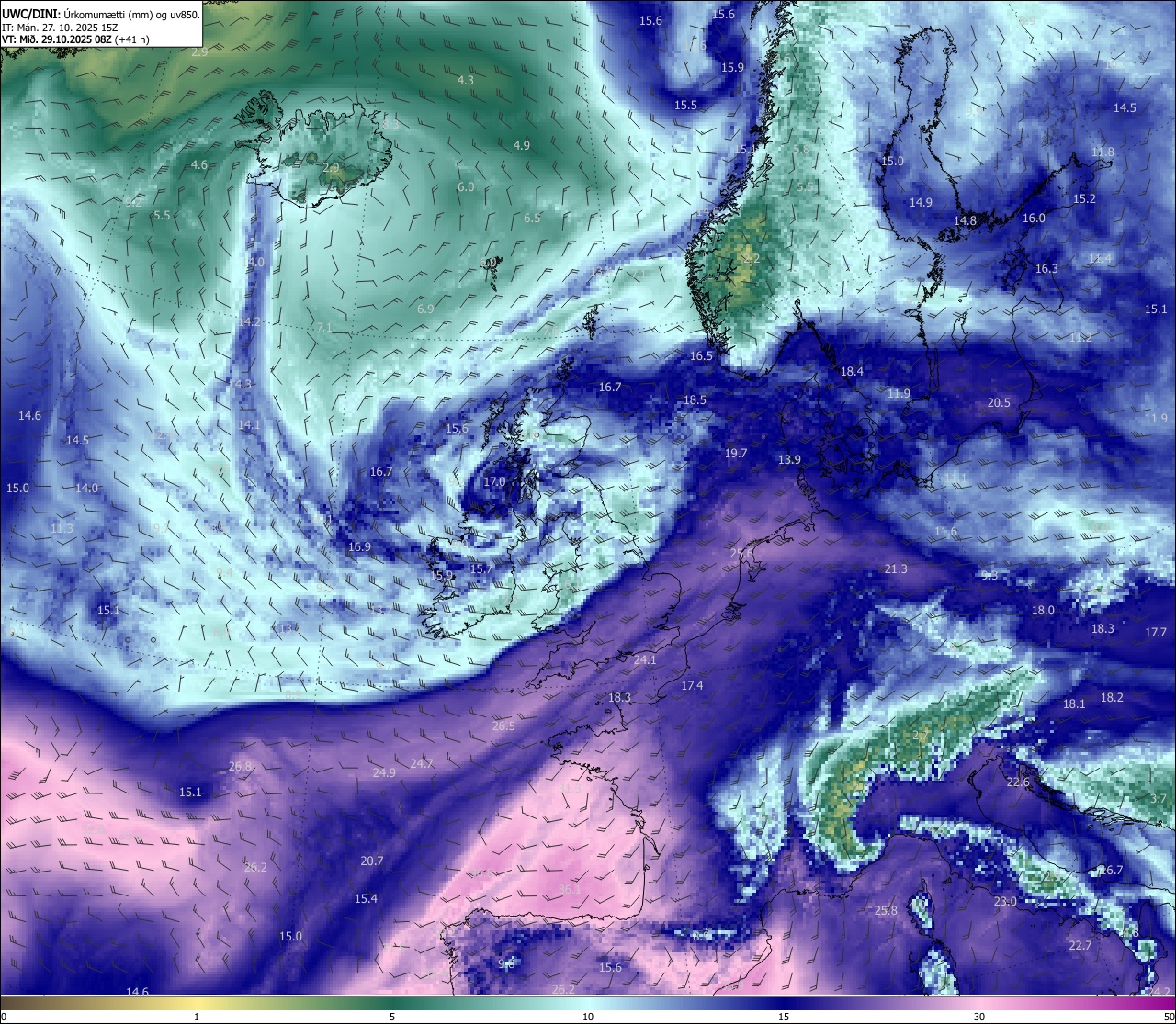This screenshot has height=1024, width=1176.
Task: Click the 14.8 map value
Action: 965,220
